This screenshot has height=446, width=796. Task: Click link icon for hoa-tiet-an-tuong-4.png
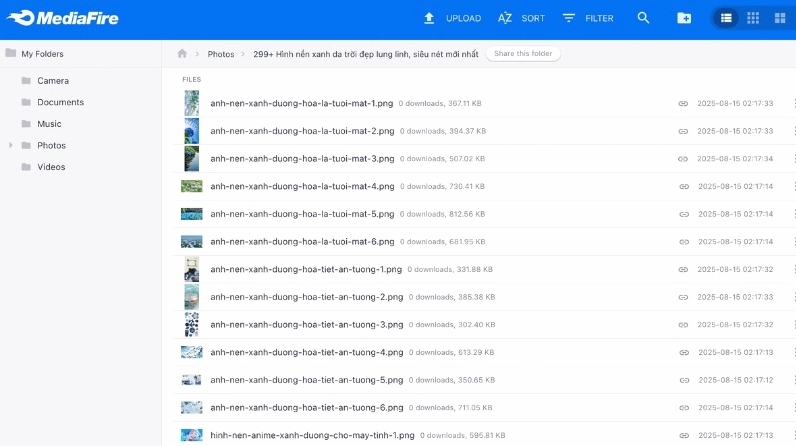pyautogui.click(x=683, y=352)
